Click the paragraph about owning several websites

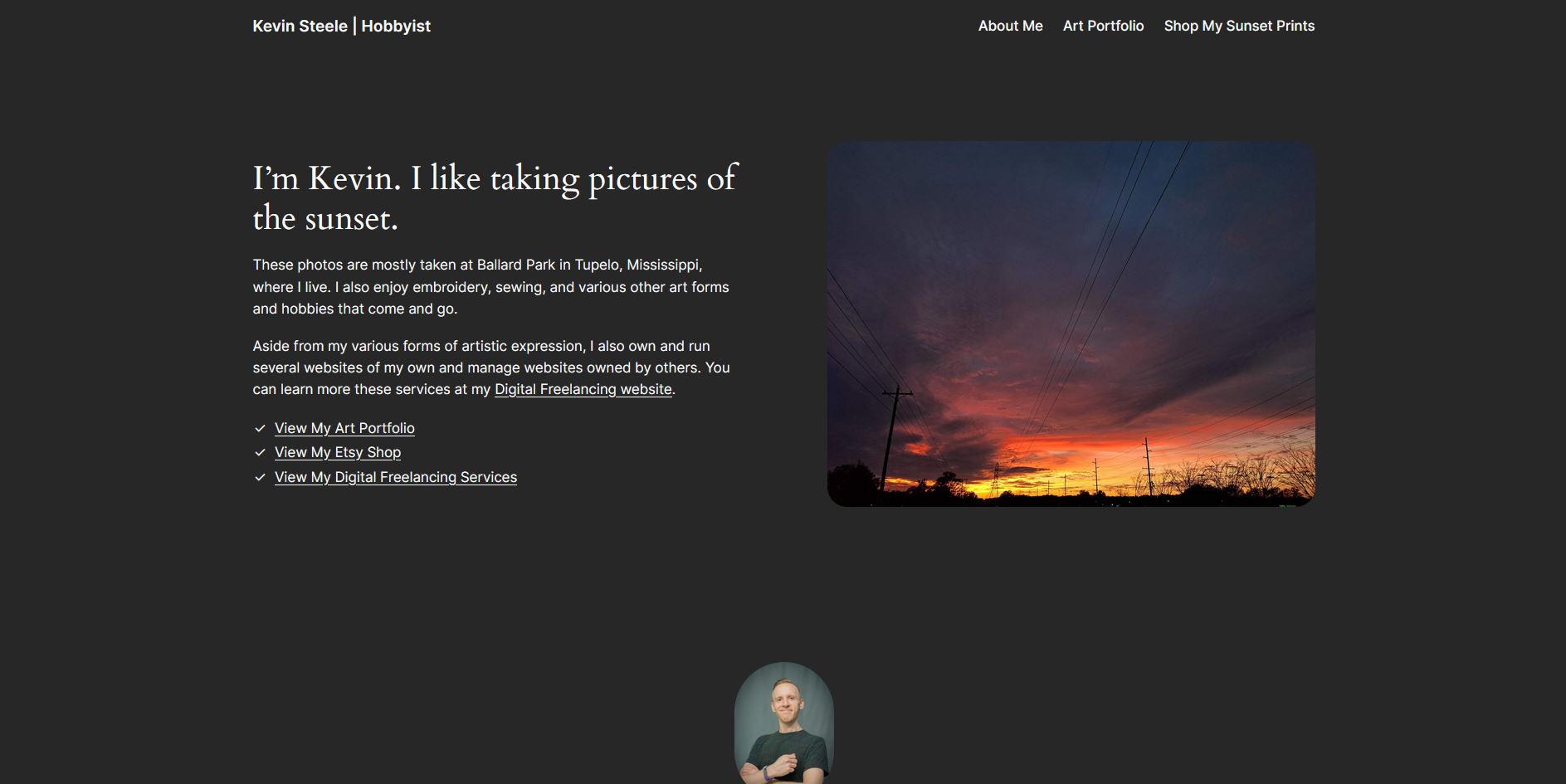pos(491,368)
